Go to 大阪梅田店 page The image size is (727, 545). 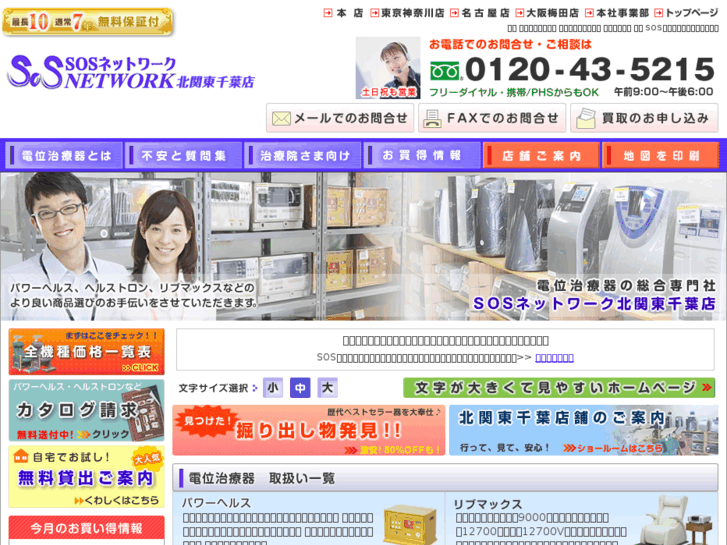(547, 13)
